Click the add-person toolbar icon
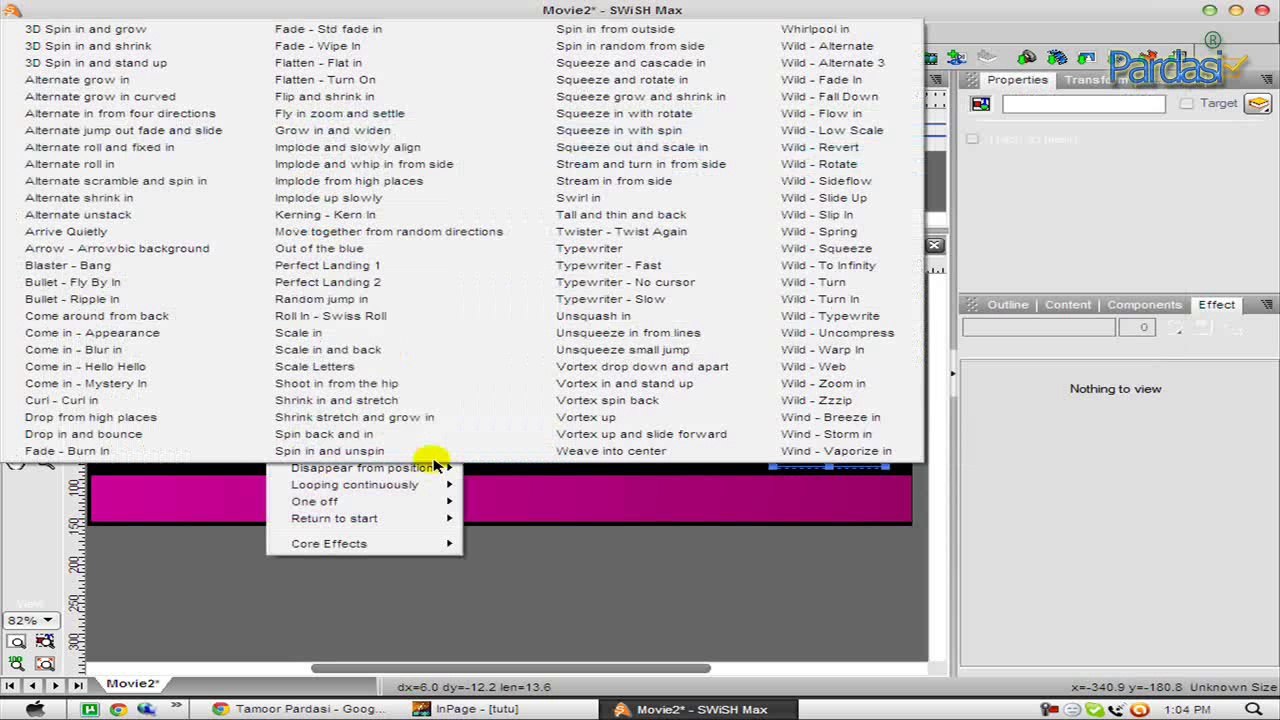This screenshot has height=720, width=1280. [x=957, y=58]
